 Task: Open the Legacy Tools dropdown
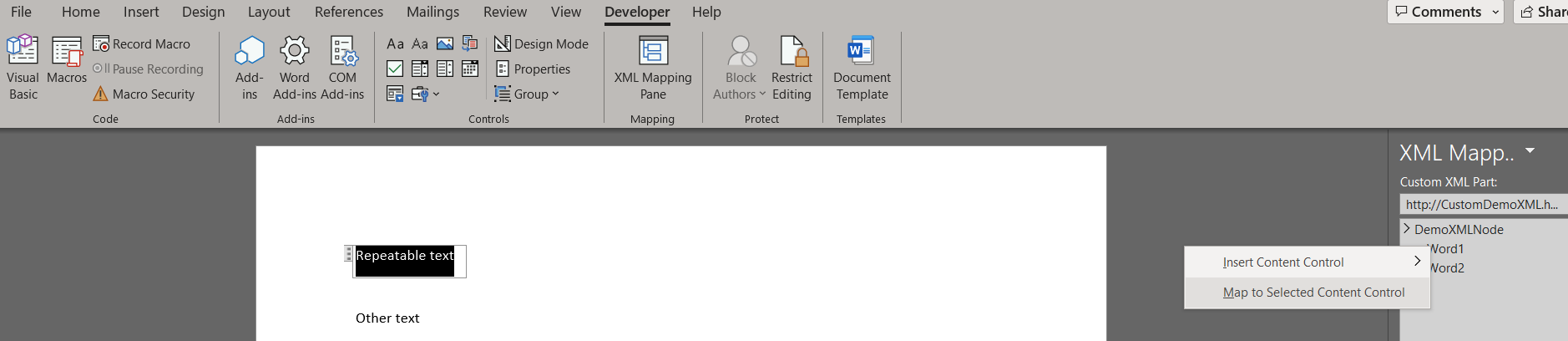point(424,94)
